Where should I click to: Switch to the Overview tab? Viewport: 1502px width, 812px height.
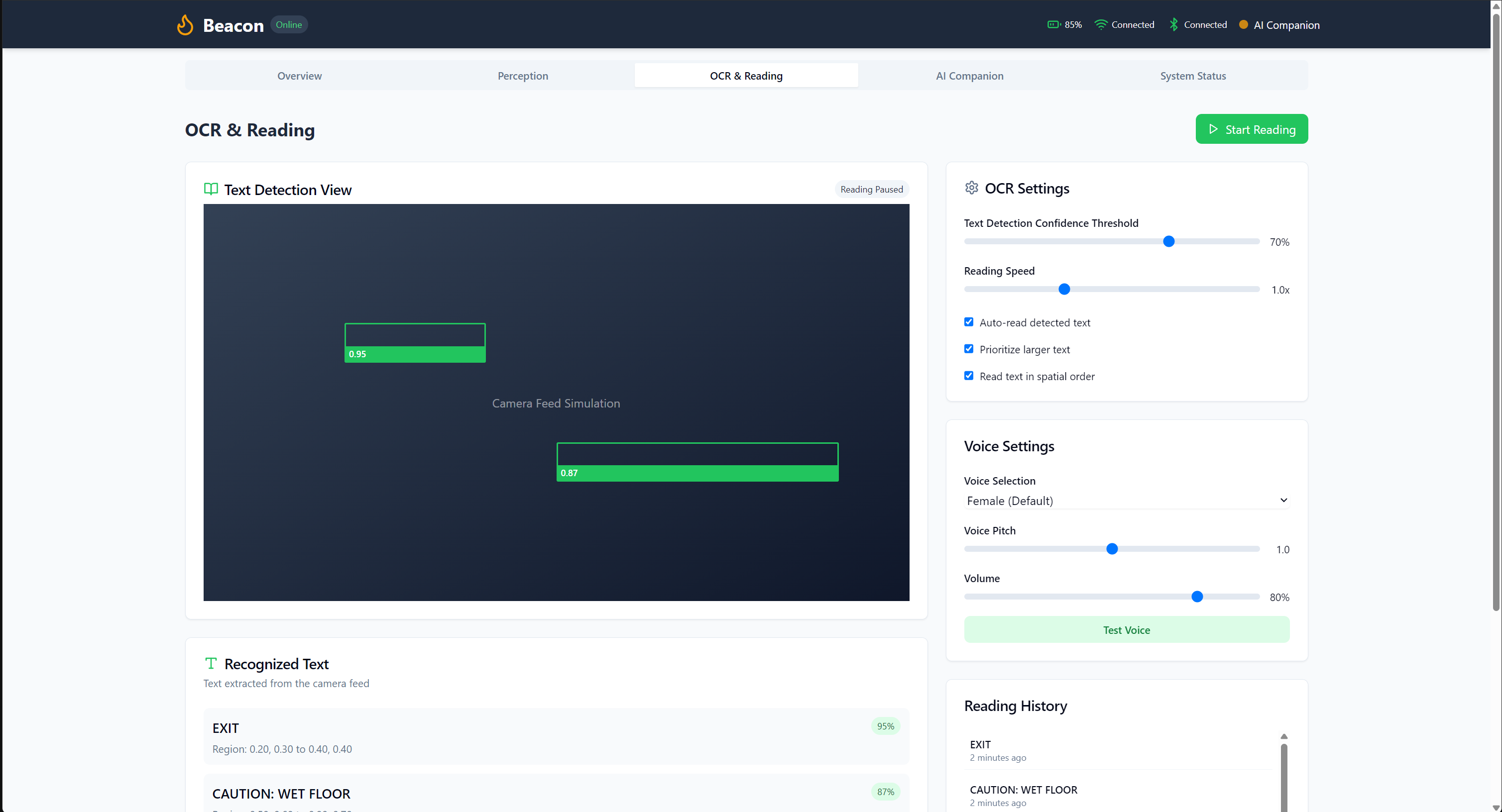(x=299, y=76)
